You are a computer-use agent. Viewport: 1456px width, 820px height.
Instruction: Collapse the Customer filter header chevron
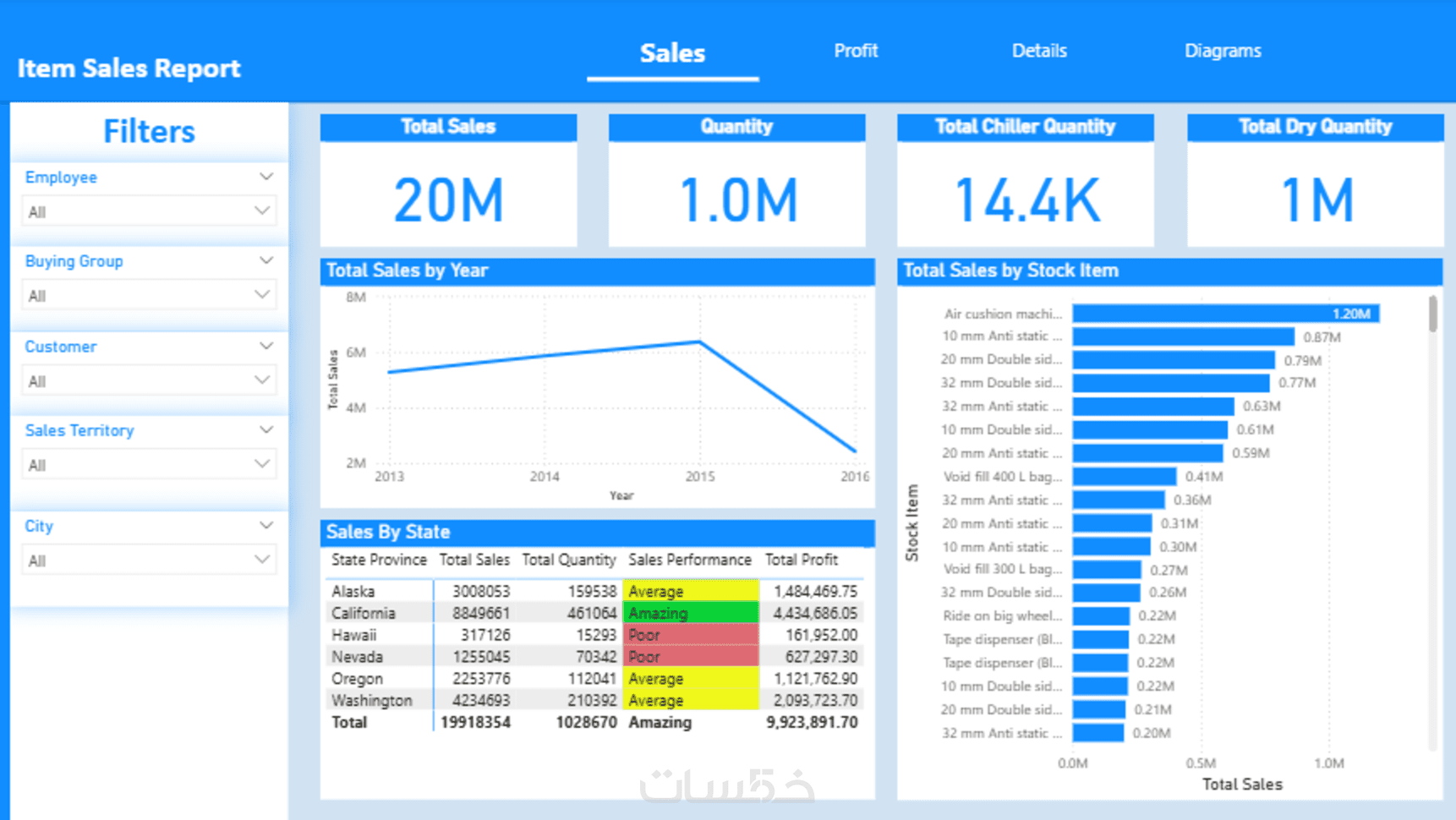tap(266, 346)
